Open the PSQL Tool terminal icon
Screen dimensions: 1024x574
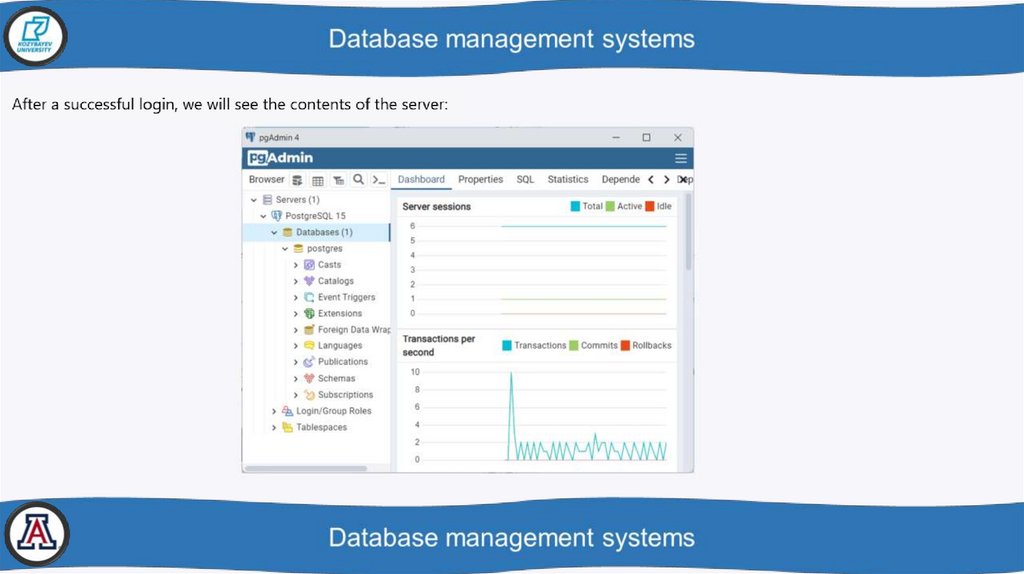click(x=378, y=180)
